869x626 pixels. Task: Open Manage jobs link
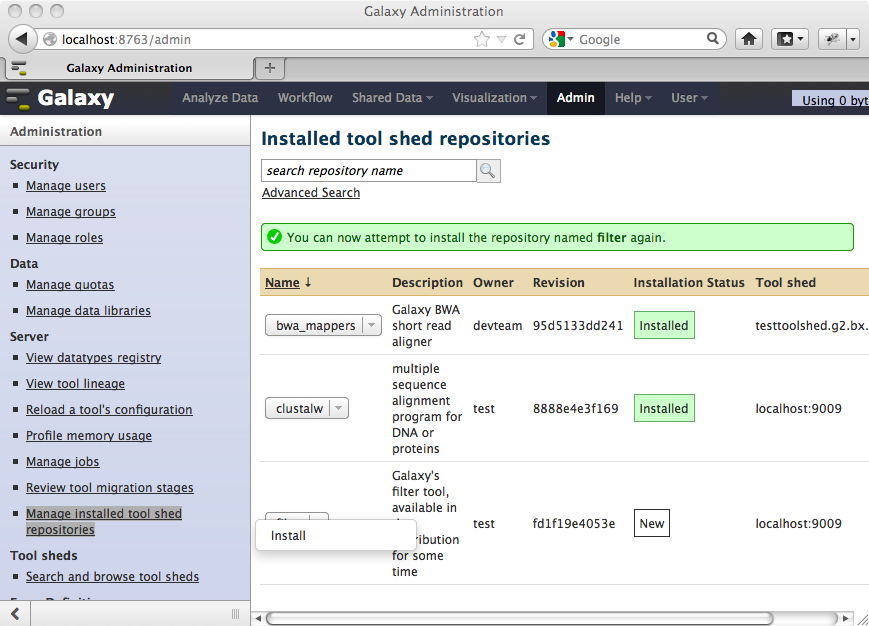click(63, 462)
